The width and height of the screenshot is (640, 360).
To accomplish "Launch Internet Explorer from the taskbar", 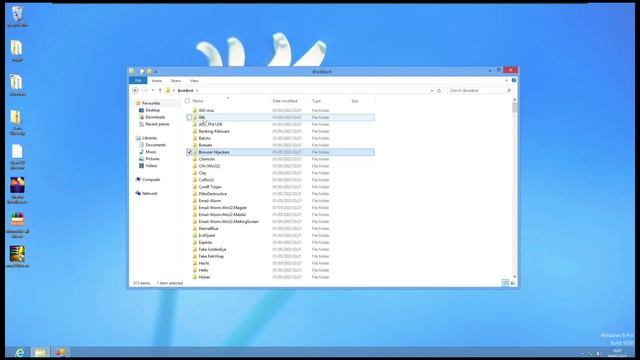I will [x=19, y=352].
